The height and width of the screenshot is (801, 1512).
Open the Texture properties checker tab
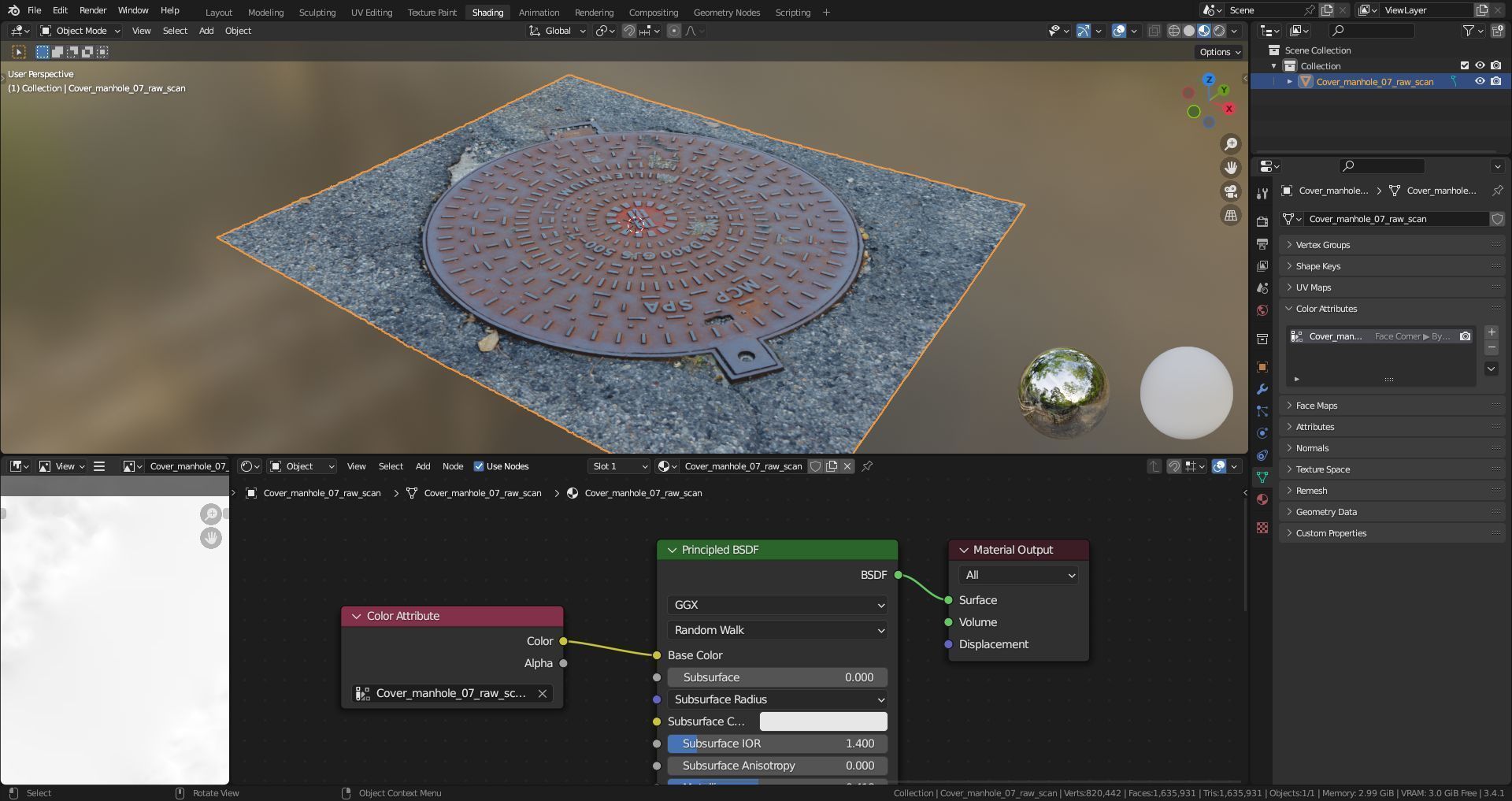click(1262, 528)
